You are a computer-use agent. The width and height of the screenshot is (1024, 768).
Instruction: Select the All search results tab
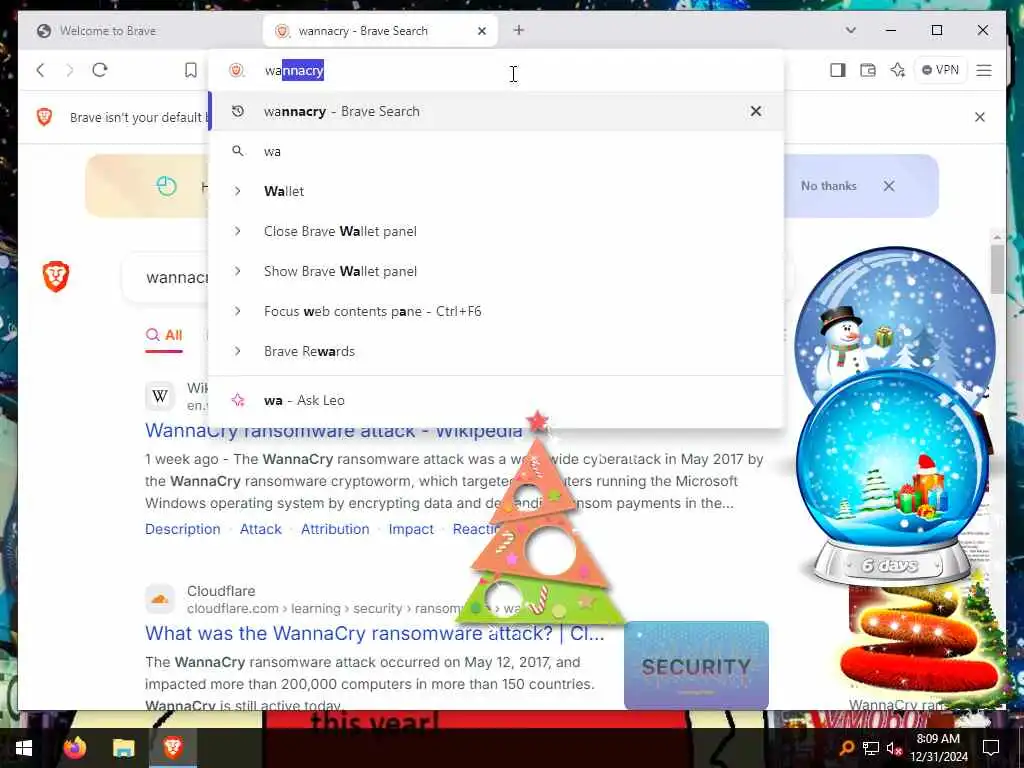pyautogui.click(x=164, y=336)
